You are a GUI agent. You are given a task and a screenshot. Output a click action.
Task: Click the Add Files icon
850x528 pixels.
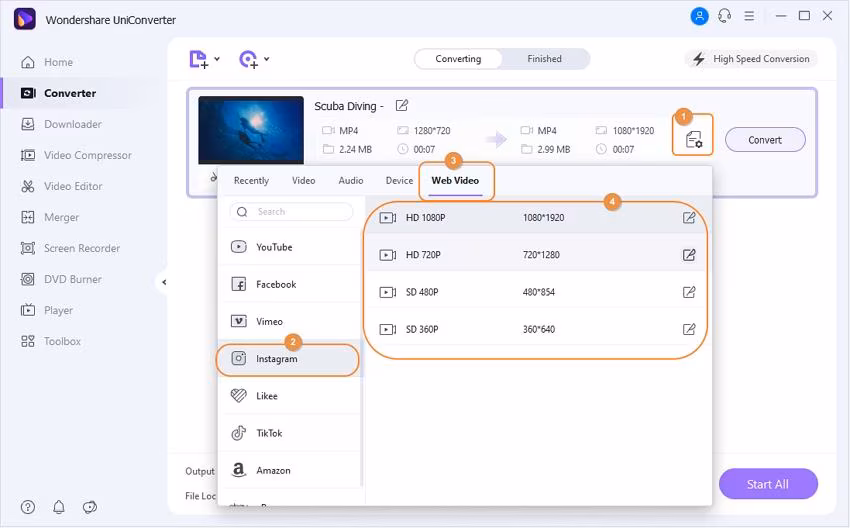(198, 59)
